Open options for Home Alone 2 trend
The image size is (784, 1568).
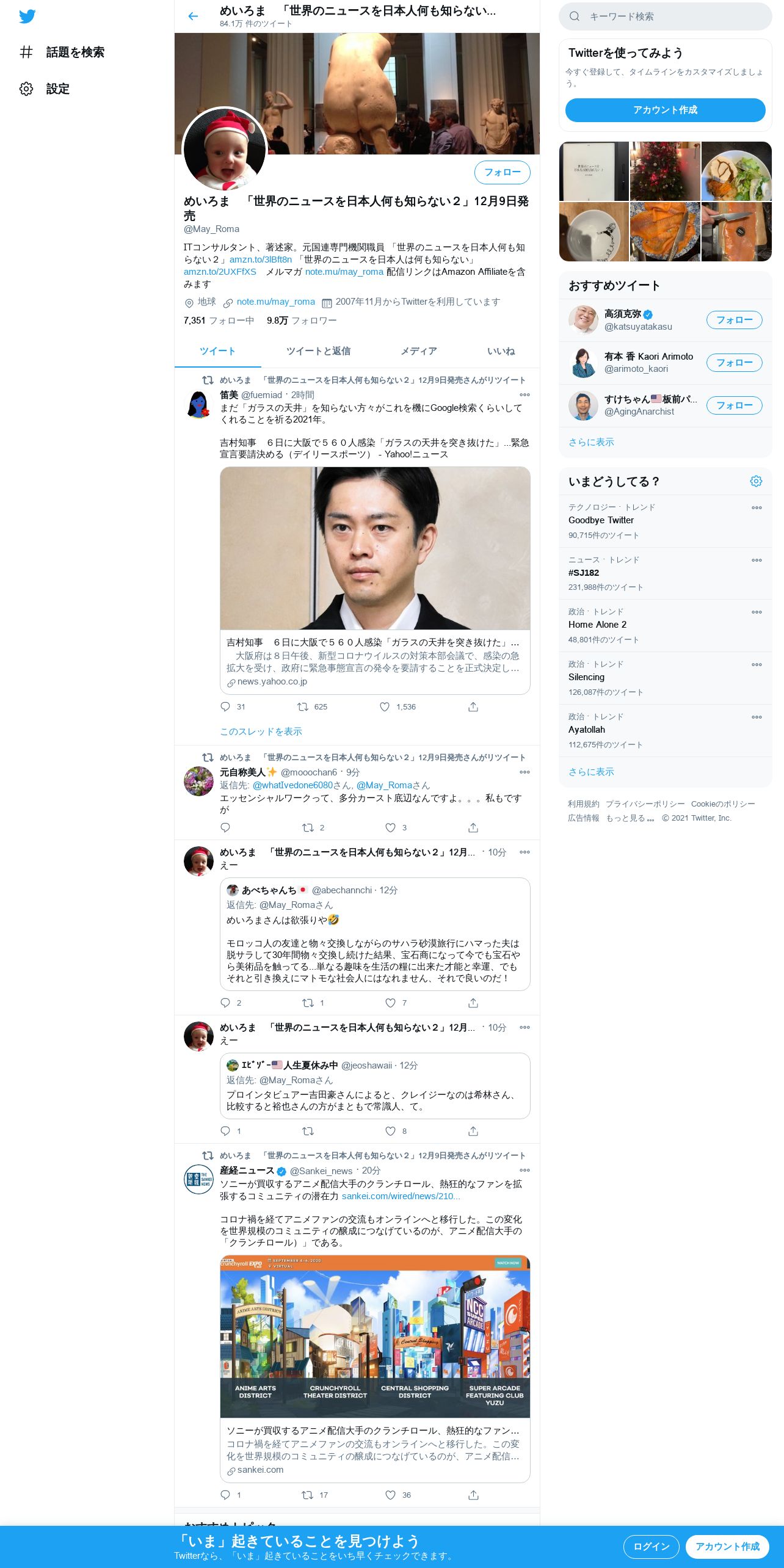click(757, 612)
